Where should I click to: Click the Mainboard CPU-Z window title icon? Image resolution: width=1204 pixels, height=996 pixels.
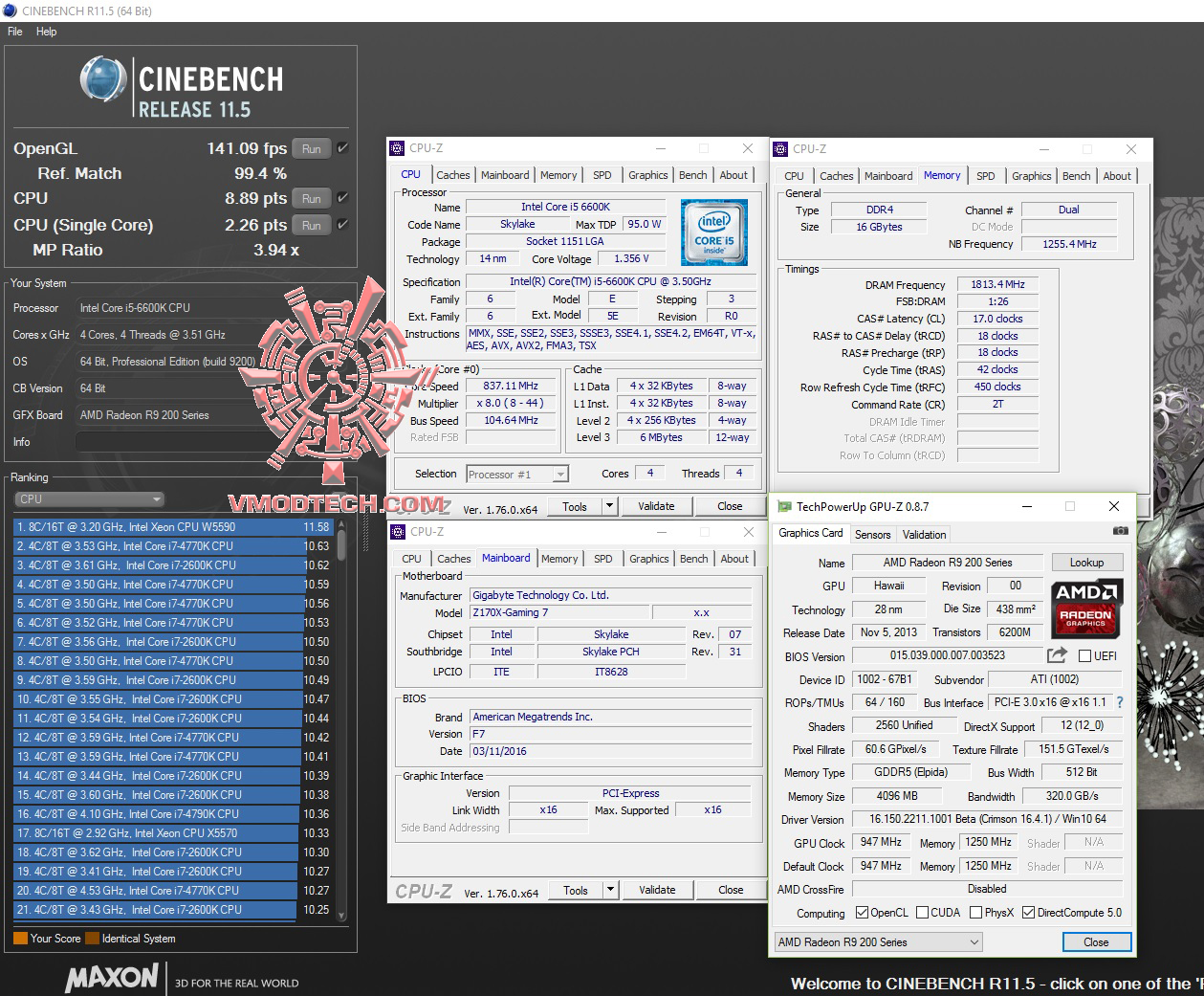click(398, 532)
